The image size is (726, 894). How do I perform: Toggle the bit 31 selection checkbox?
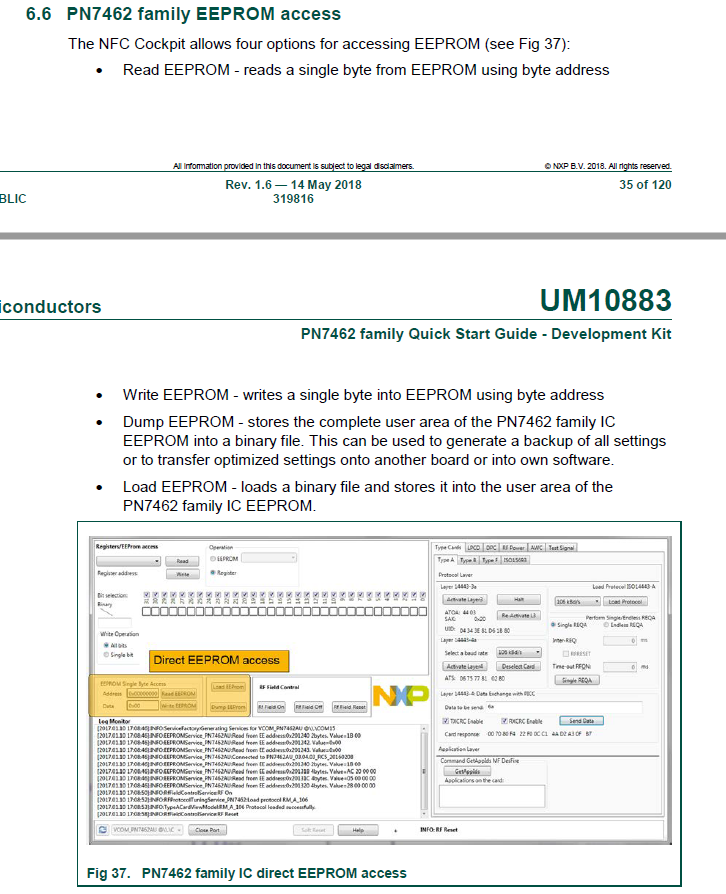[x=147, y=595]
